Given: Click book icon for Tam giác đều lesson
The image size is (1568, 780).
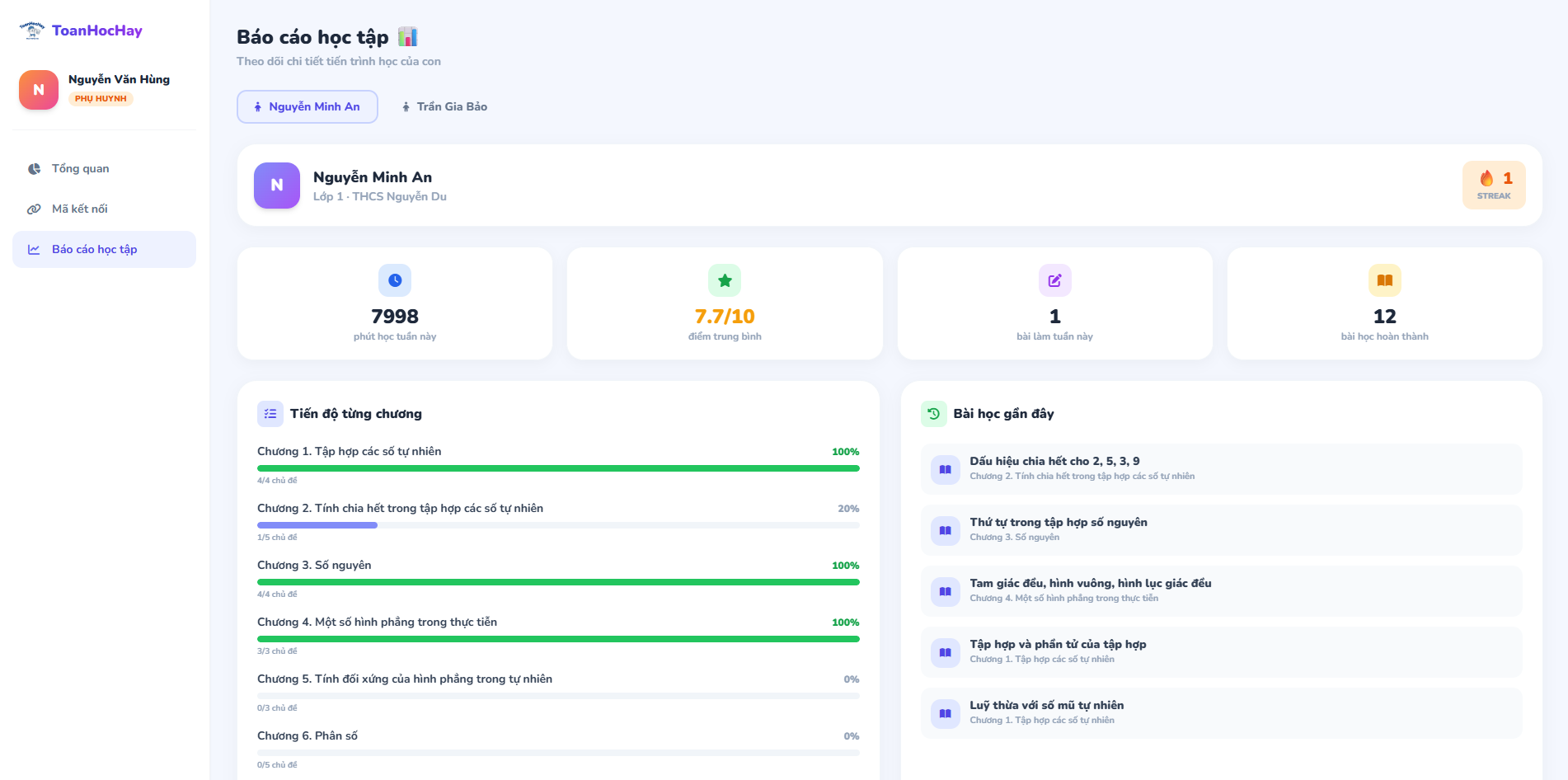Looking at the screenshot, I should [946, 591].
